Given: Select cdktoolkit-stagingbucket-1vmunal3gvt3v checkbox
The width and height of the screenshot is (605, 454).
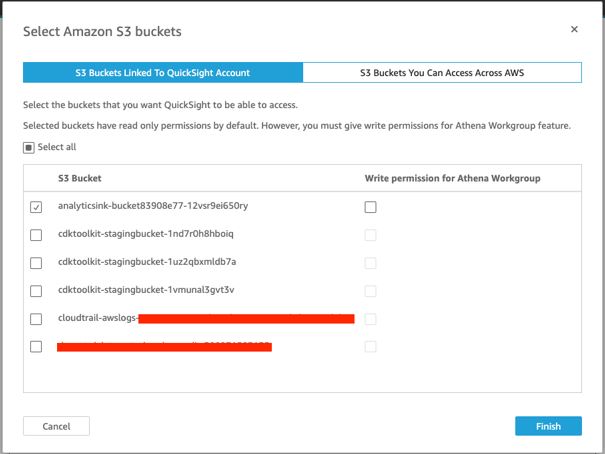Looking at the screenshot, I should pos(36,291).
